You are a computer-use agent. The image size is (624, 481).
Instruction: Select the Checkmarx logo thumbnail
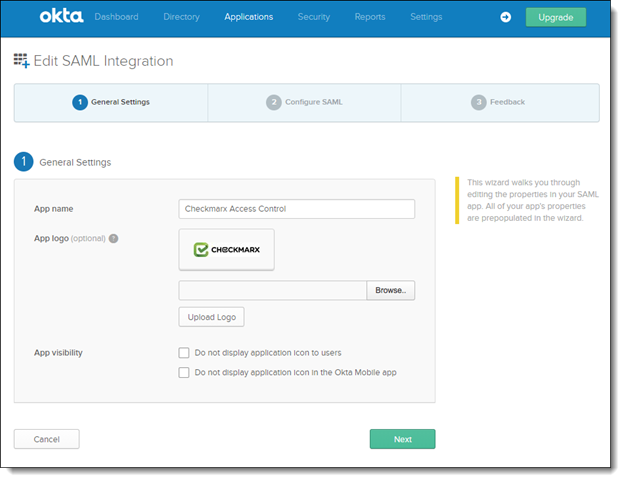pos(226,249)
